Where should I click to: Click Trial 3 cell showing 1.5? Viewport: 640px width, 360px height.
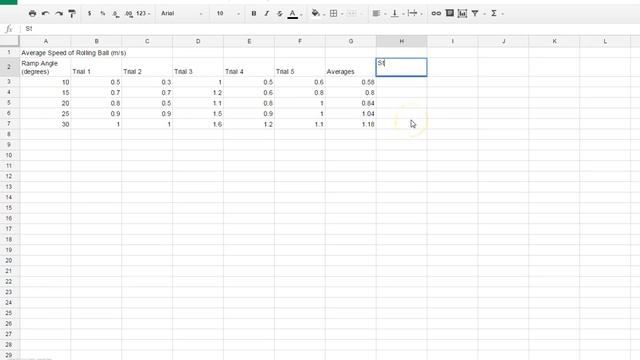click(198, 113)
